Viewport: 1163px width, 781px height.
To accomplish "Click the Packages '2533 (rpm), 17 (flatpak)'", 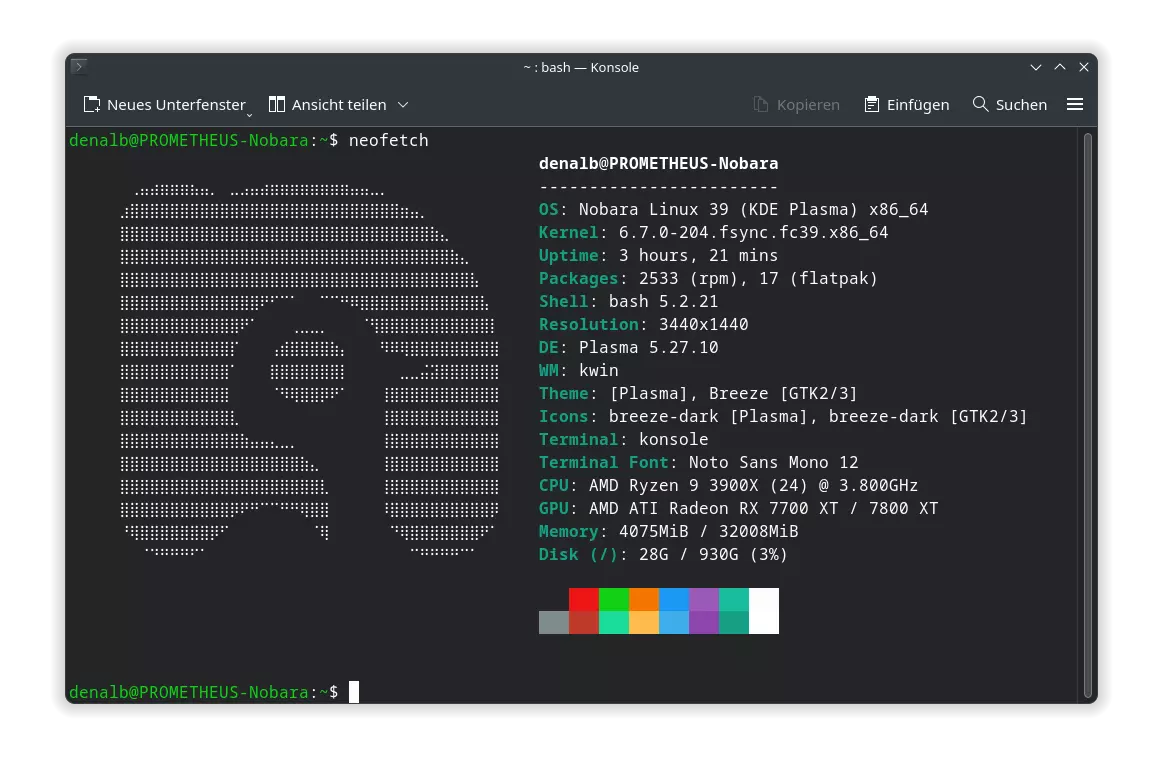I will tap(708, 278).
